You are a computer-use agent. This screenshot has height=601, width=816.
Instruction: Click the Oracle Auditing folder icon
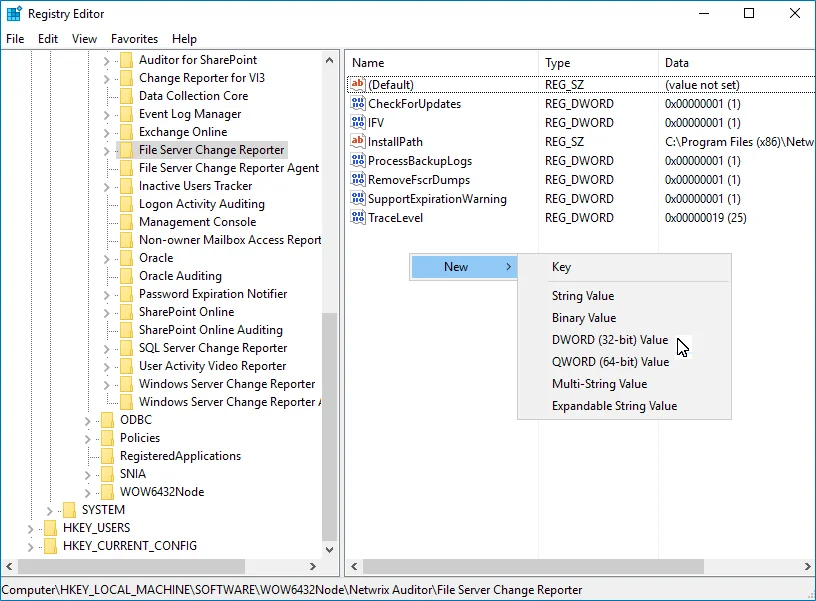pyautogui.click(x=126, y=276)
